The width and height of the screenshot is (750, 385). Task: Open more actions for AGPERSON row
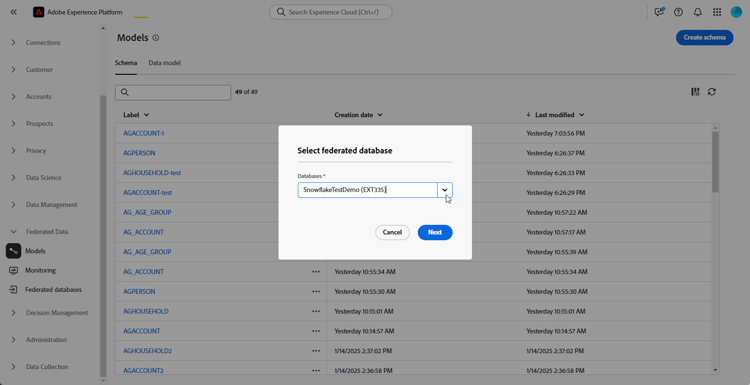coord(316,291)
